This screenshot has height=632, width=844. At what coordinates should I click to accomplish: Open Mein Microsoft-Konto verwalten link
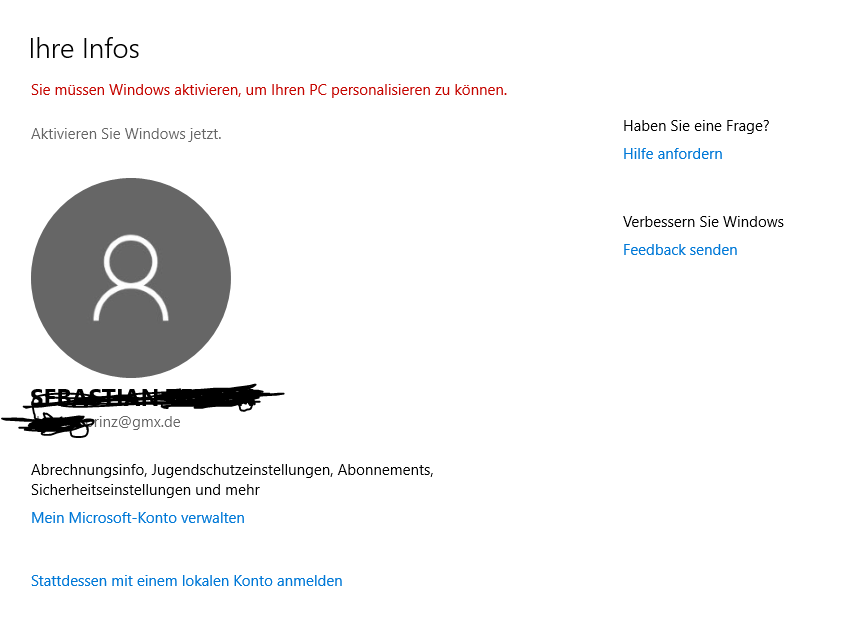coord(138,518)
